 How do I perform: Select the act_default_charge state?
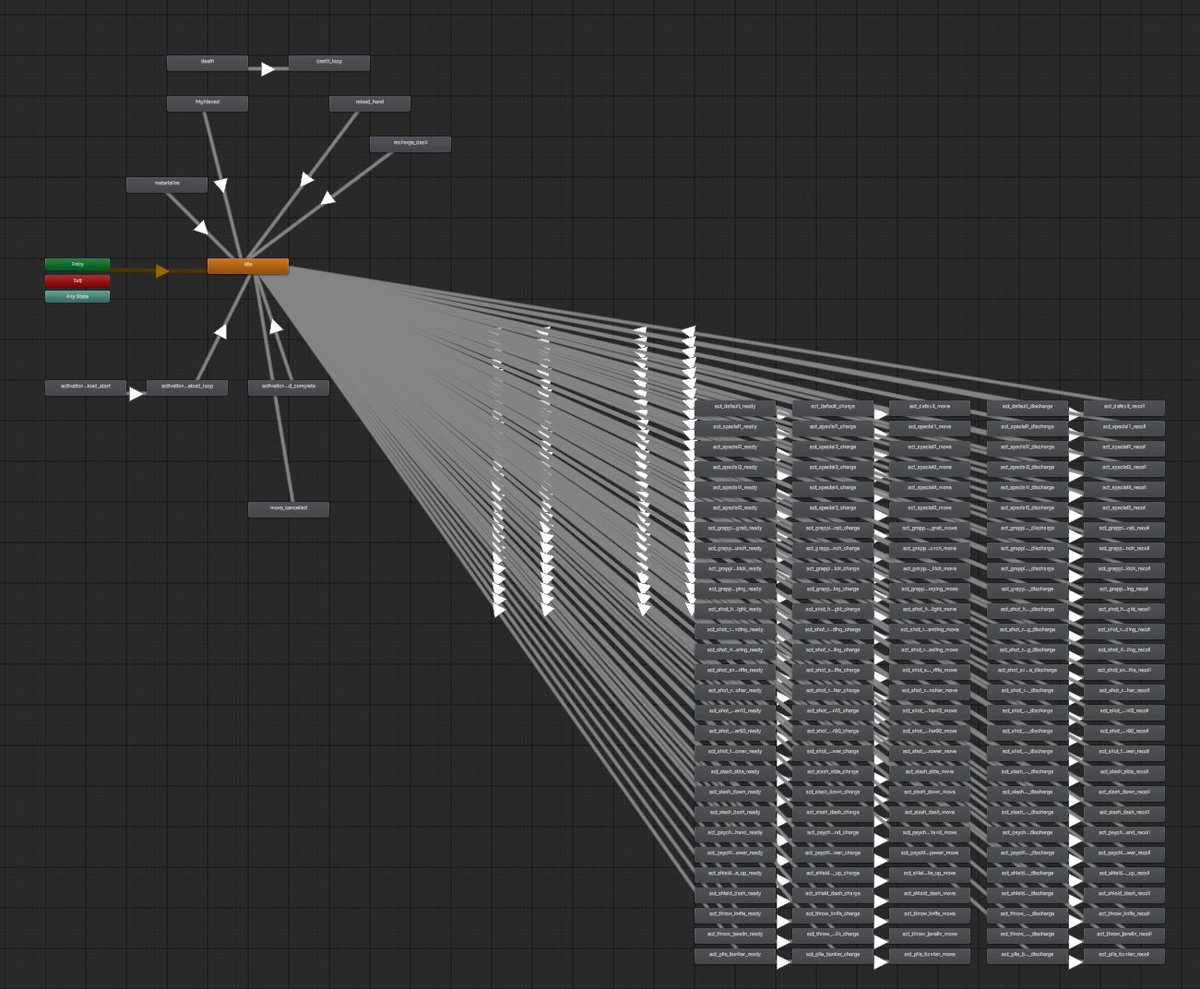pyautogui.click(x=833, y=408)
